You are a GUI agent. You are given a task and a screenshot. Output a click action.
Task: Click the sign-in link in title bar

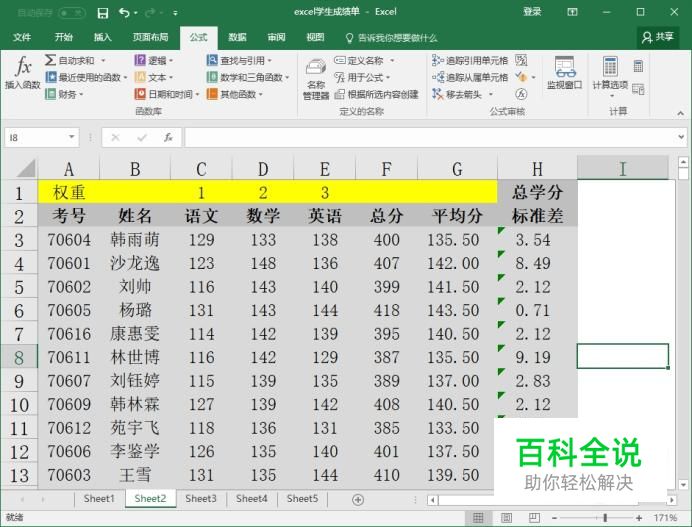click(x=532, y=12)
